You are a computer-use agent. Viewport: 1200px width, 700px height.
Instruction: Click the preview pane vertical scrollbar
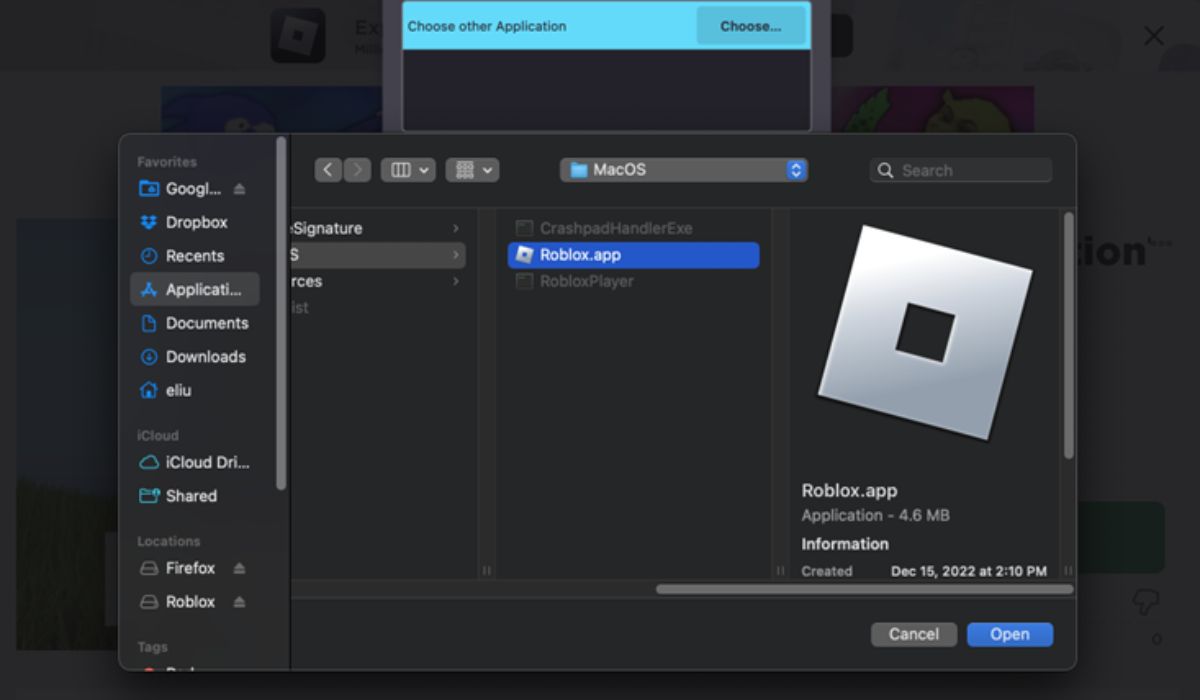[1068, 335]
